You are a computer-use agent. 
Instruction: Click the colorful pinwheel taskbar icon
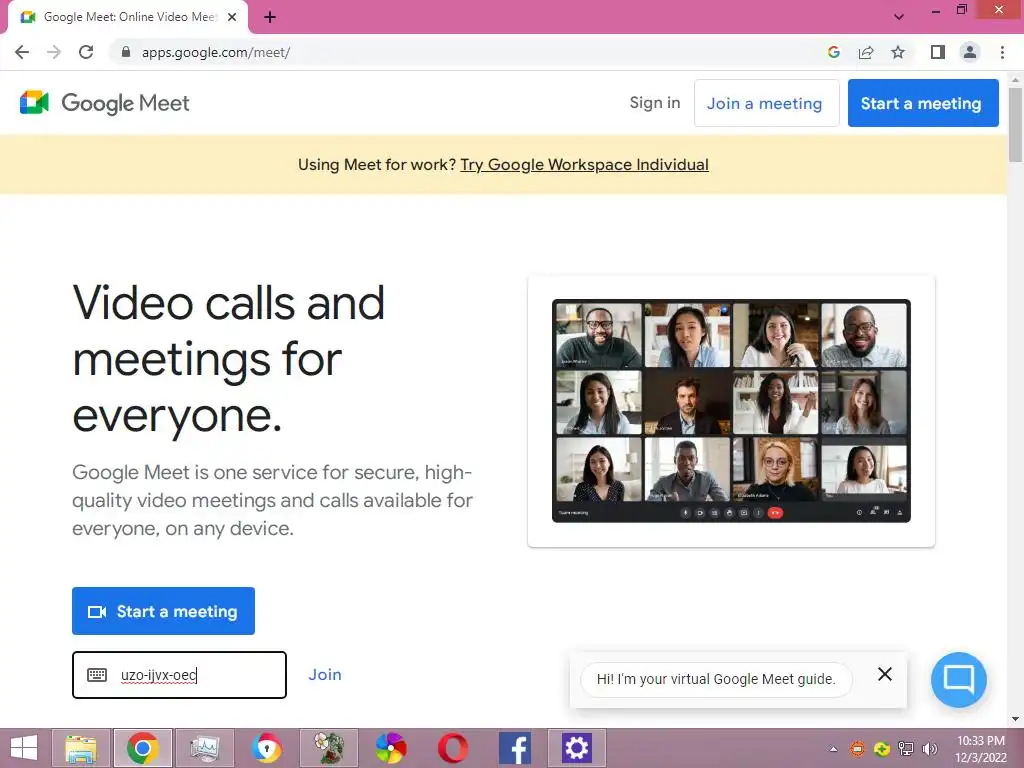[391, 748]
